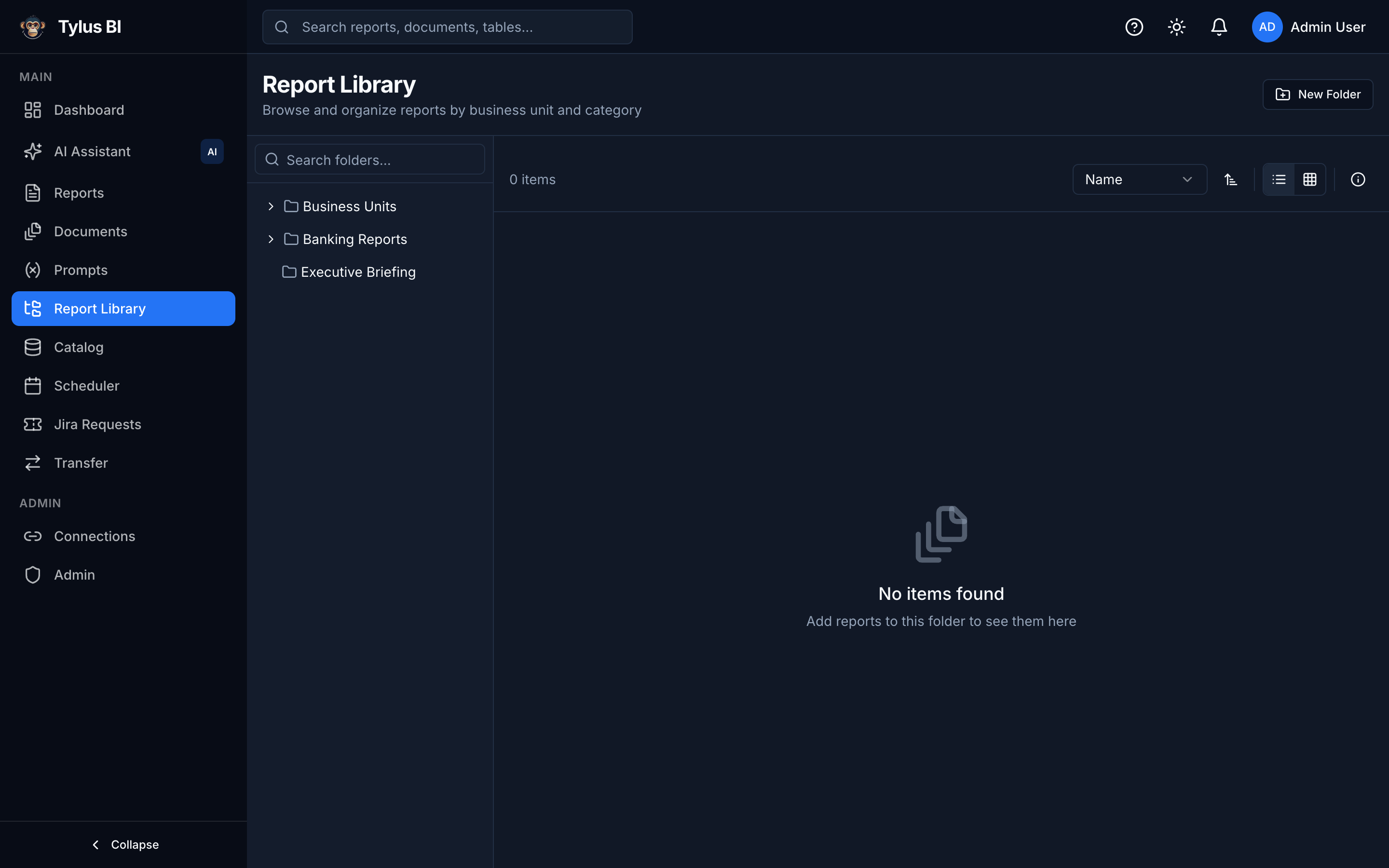Create a New Folder

coord(1317,94)
